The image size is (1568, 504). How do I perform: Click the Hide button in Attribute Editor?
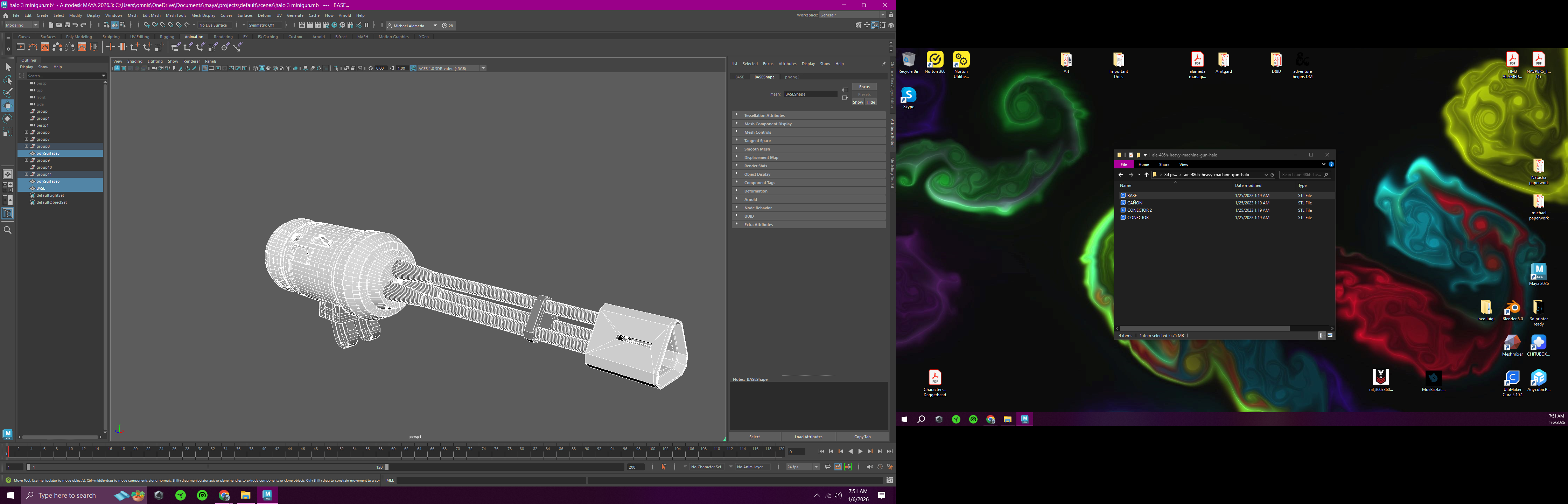[870, 102]
